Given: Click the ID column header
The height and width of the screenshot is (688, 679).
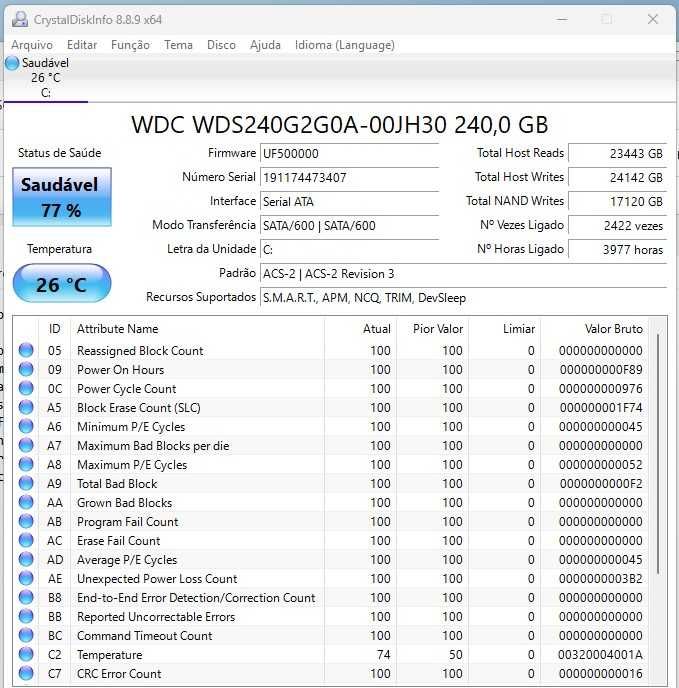Looking at the screenshot, I should (x=54, y=329).
